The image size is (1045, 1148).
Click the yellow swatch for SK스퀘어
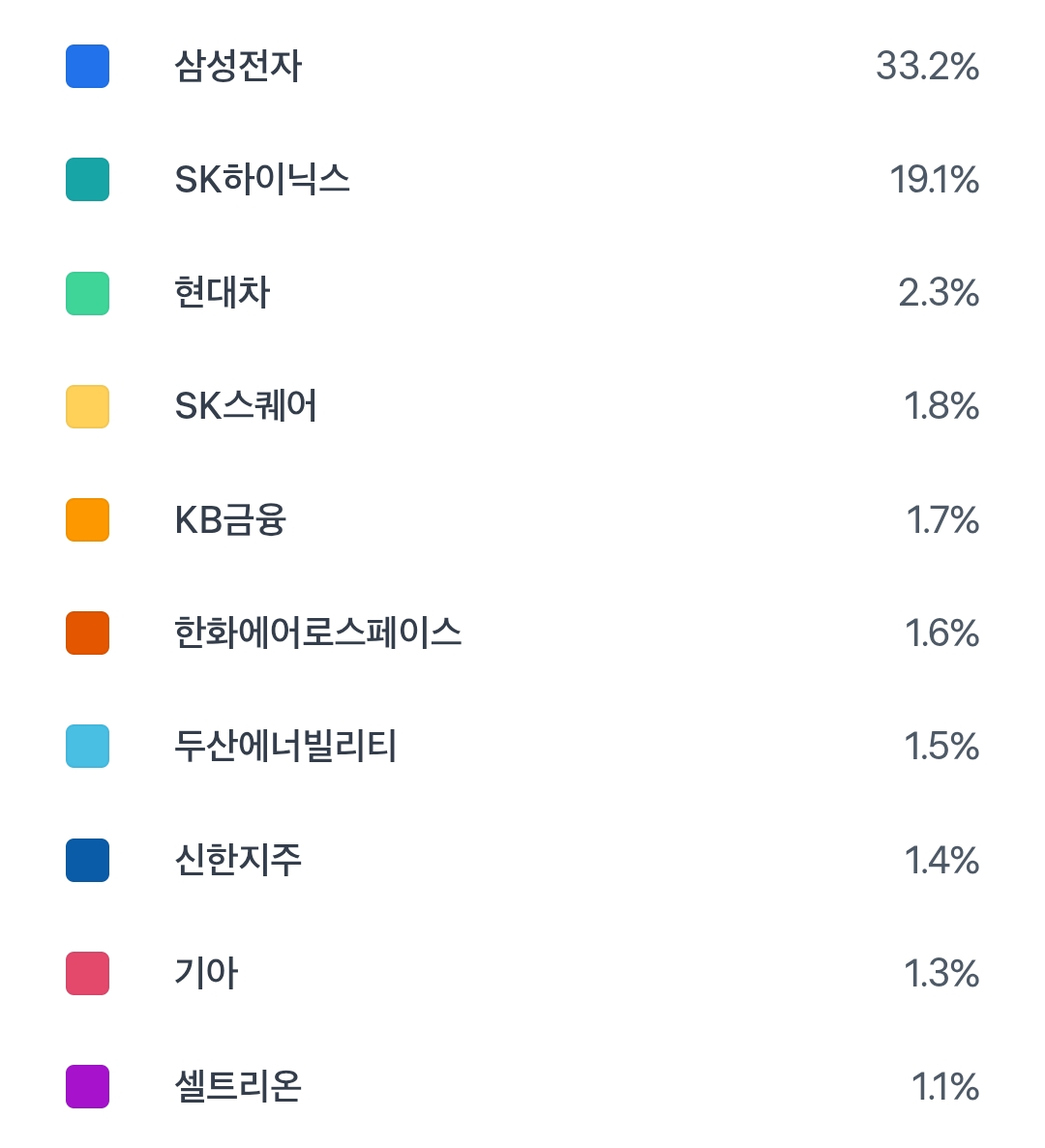(x=87, y=406)
